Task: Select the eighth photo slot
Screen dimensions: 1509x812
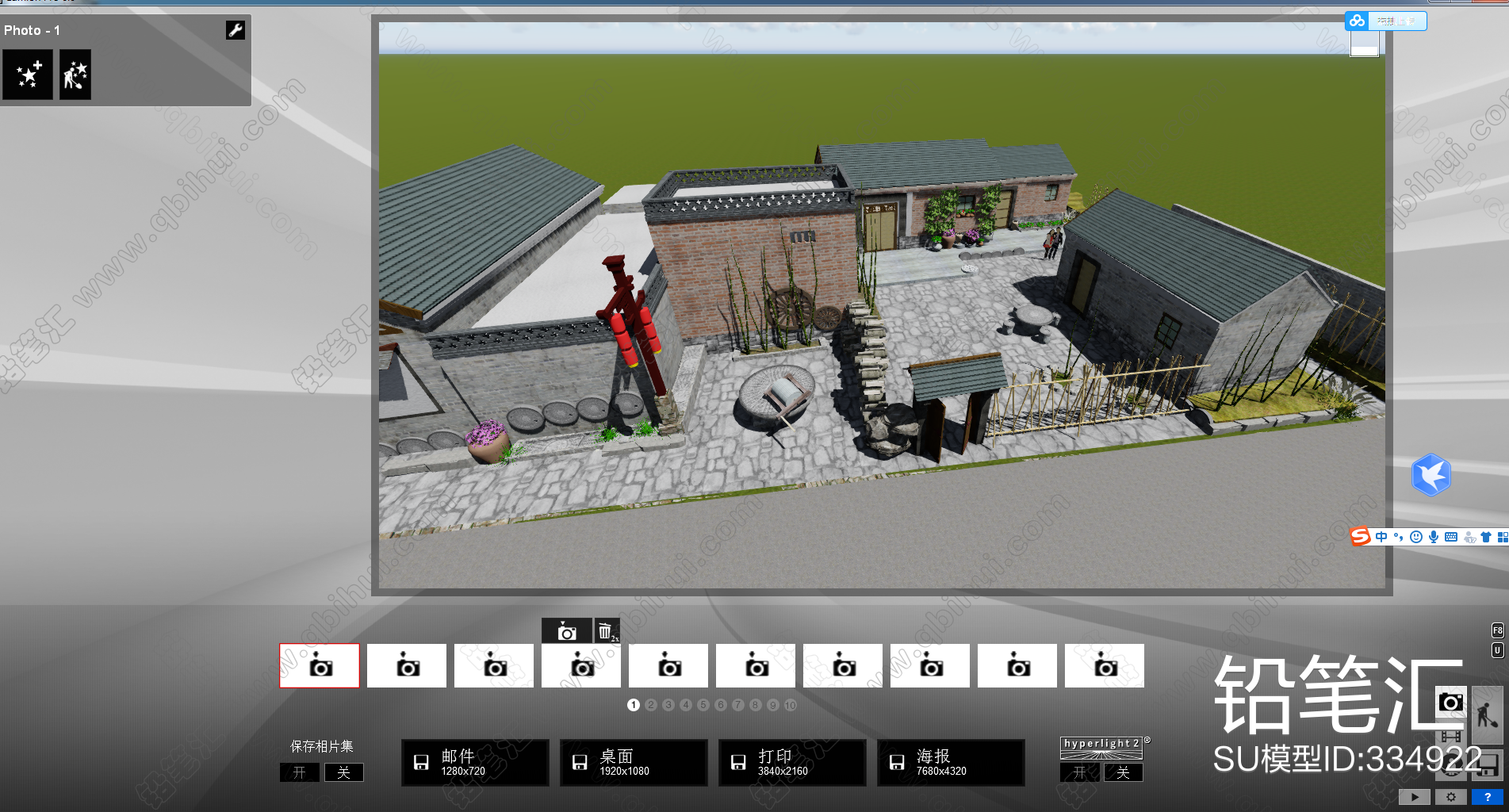Action: click(930, 665)
